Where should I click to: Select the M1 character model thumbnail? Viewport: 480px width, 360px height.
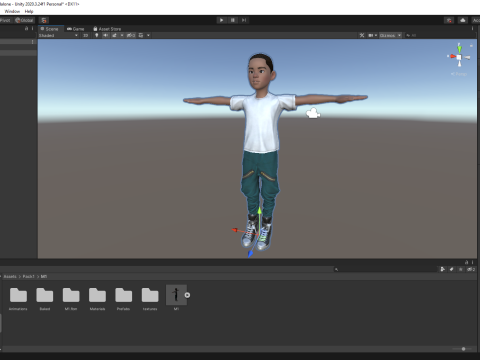(x=176, y=295)
